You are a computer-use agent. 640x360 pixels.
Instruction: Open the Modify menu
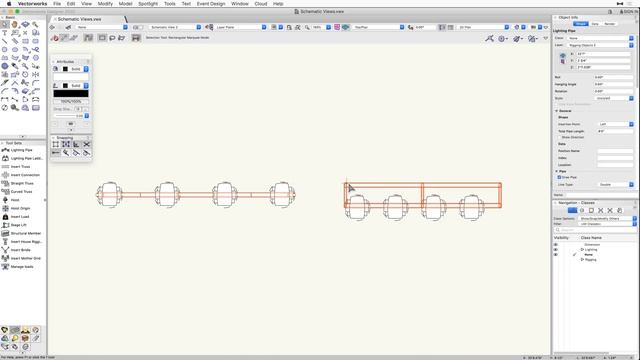coord(105,4)
